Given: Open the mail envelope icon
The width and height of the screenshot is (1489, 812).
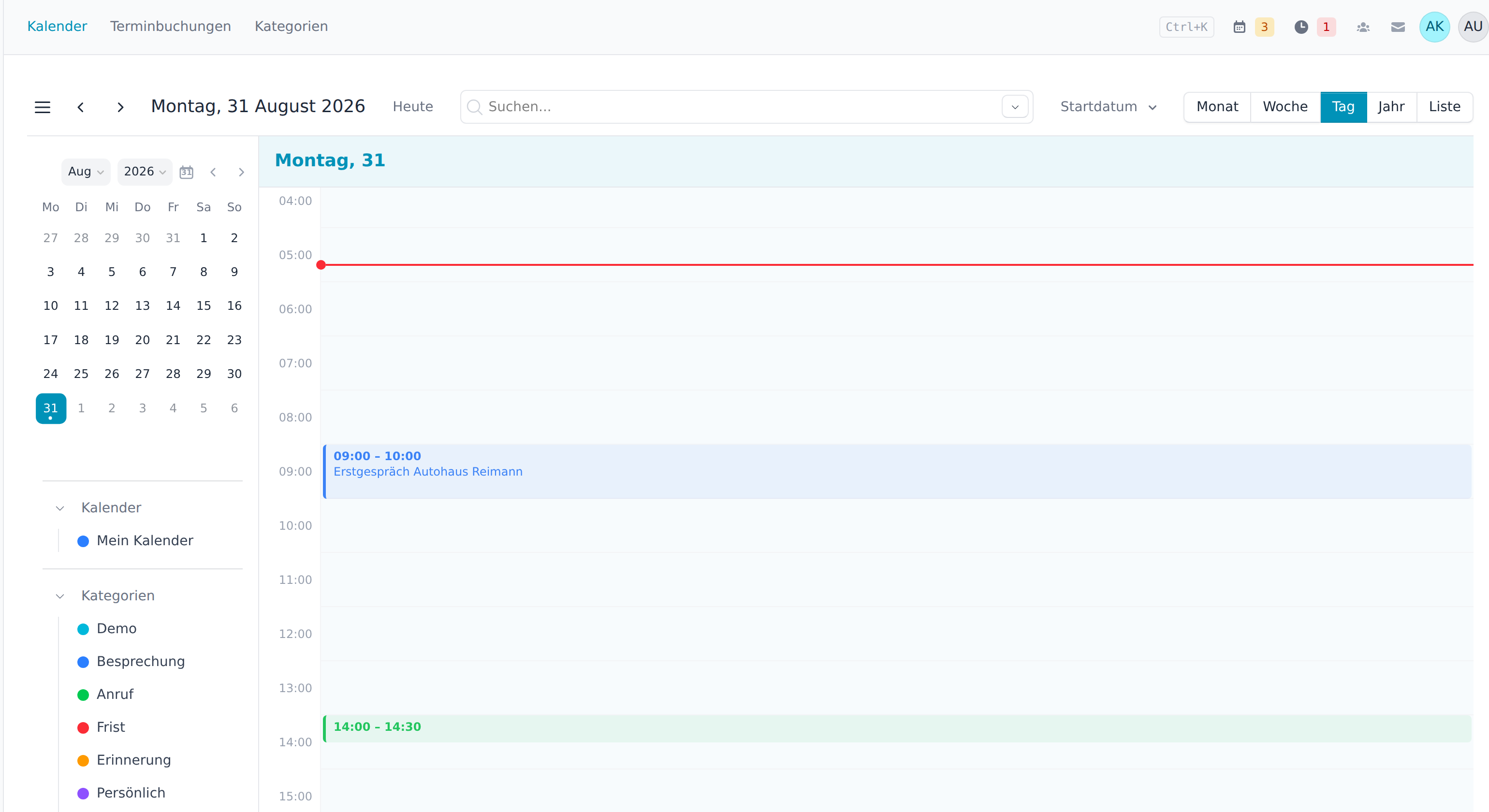Looking at the screenshot, I should click(1398, 27).
